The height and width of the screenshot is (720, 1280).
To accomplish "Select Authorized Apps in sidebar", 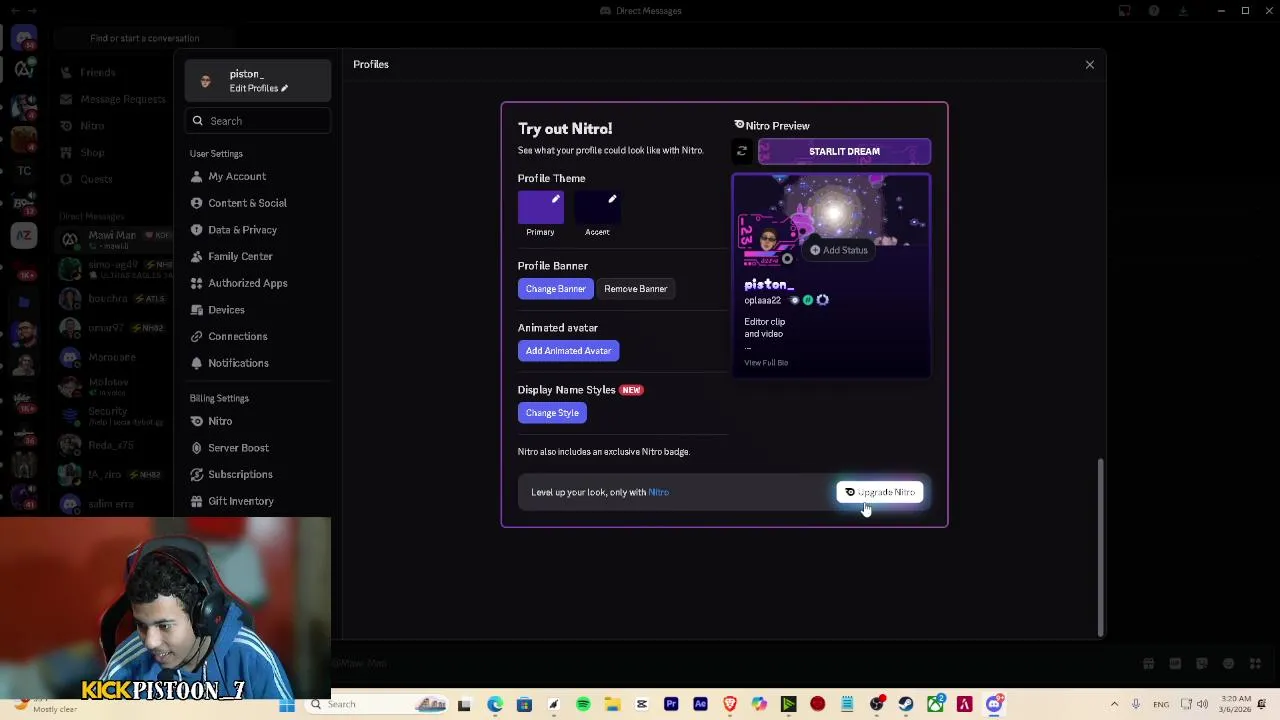I will click(257, 283).
